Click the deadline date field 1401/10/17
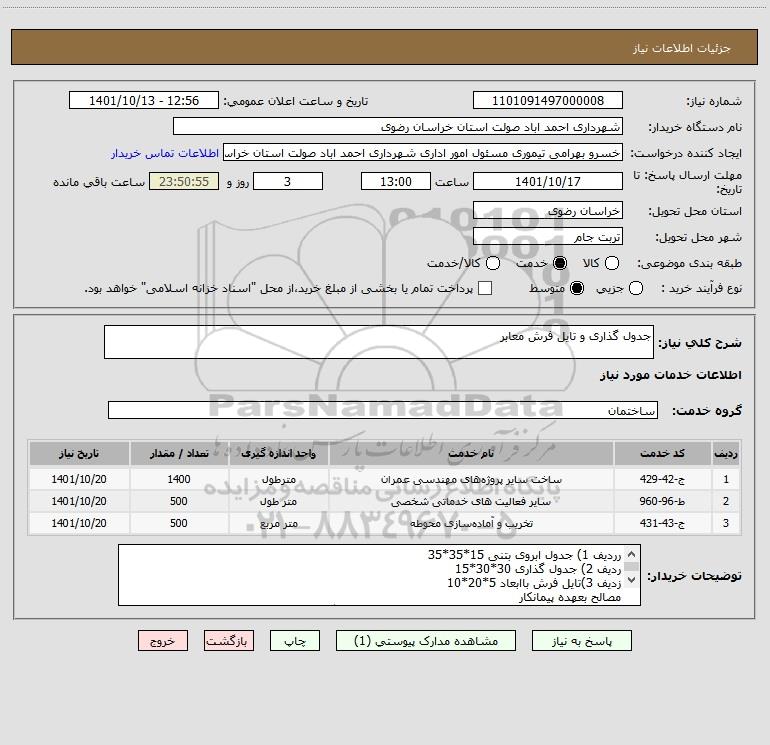The image size is (770, 745). [x=548, y=181]
